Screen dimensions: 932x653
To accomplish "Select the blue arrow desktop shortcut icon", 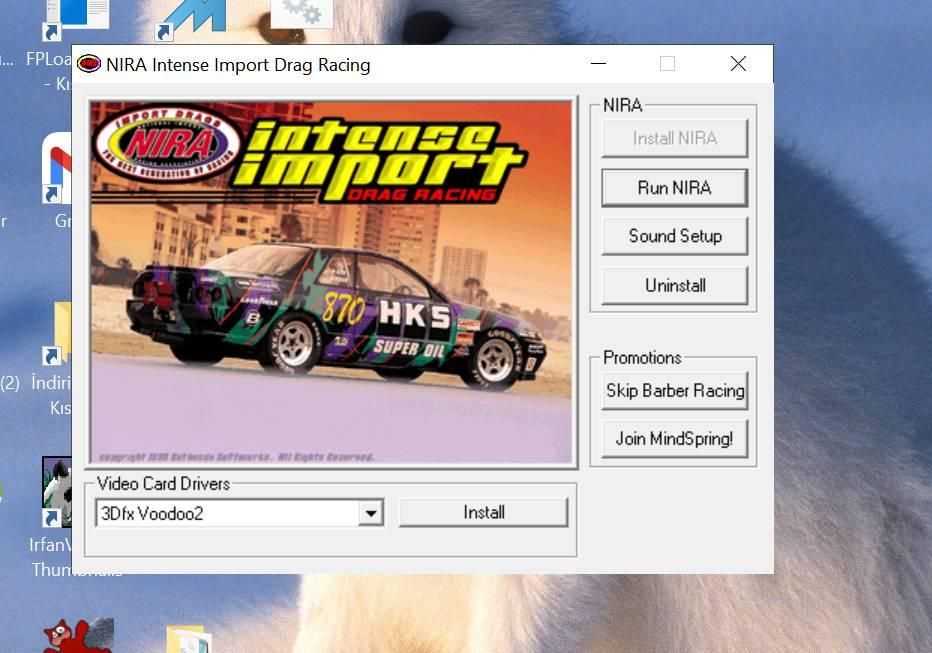I will pyautogui.click(x=191, y=19).
